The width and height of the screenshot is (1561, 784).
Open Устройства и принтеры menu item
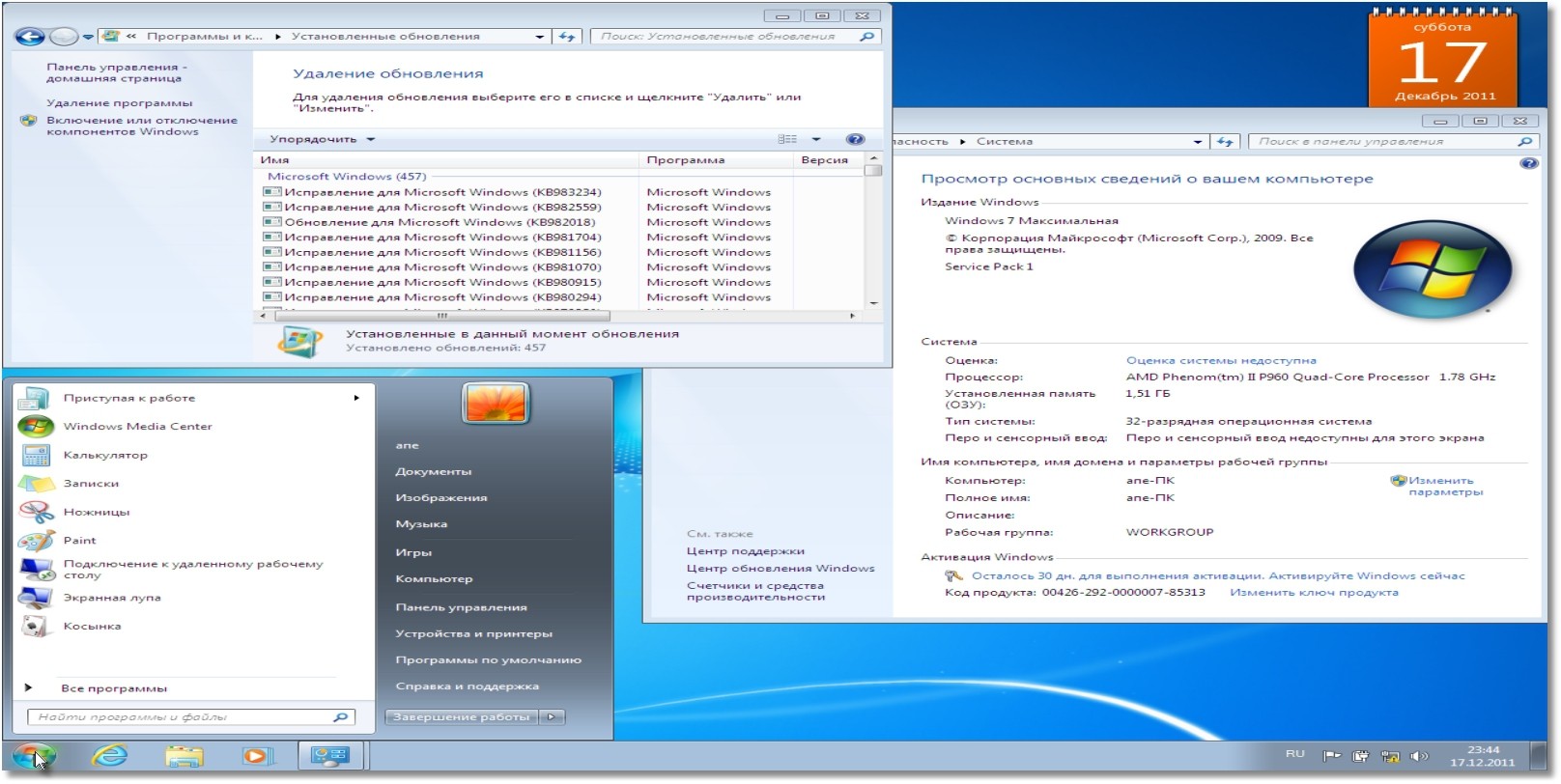point(473,633)
